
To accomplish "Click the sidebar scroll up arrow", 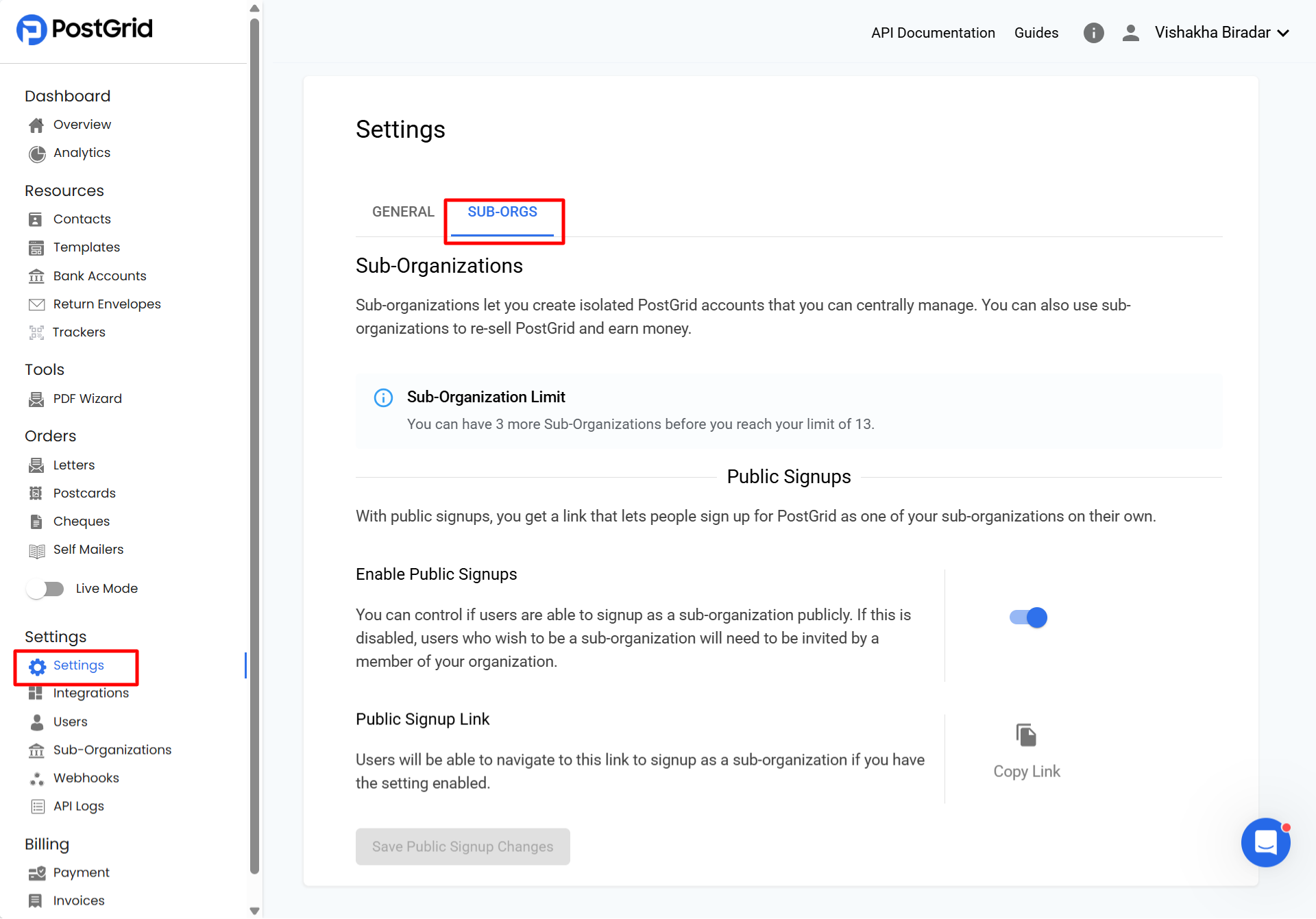I will coord(254,8).
